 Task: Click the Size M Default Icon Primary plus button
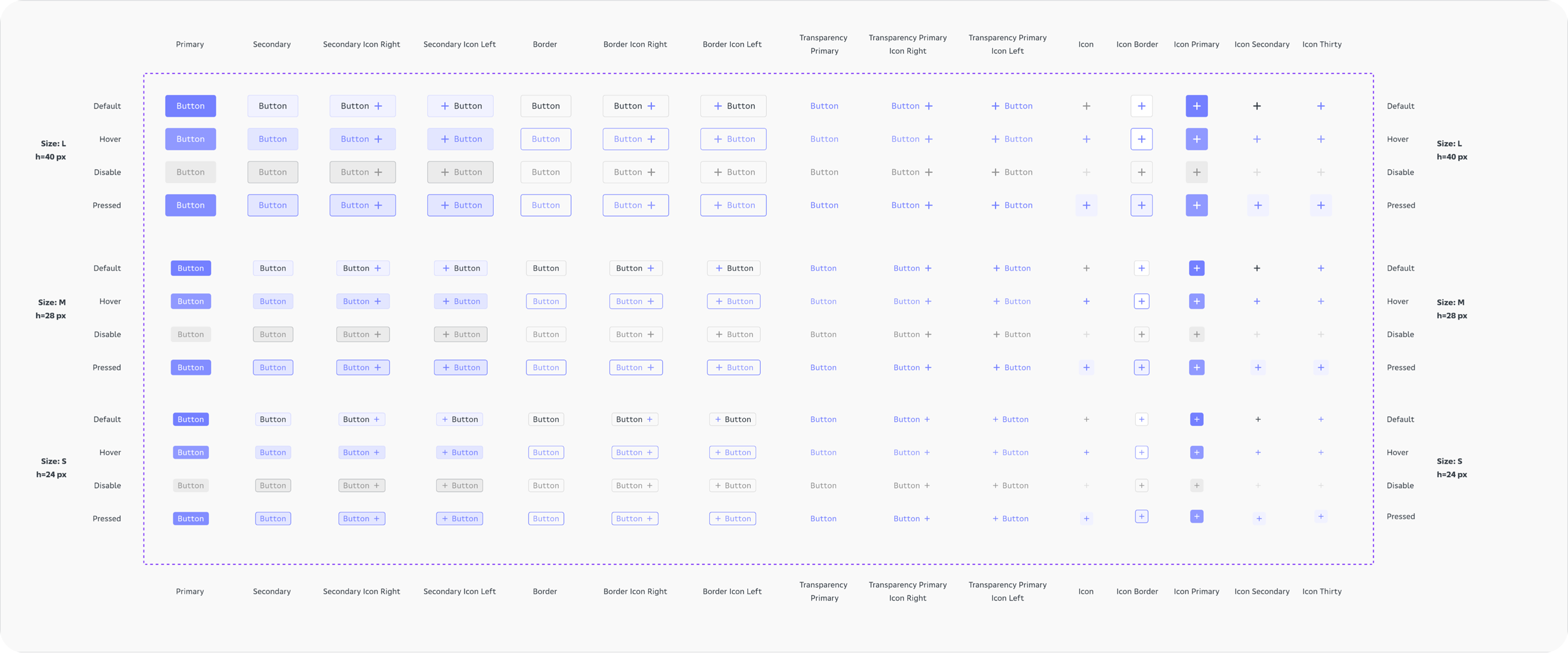(1196, 268)
